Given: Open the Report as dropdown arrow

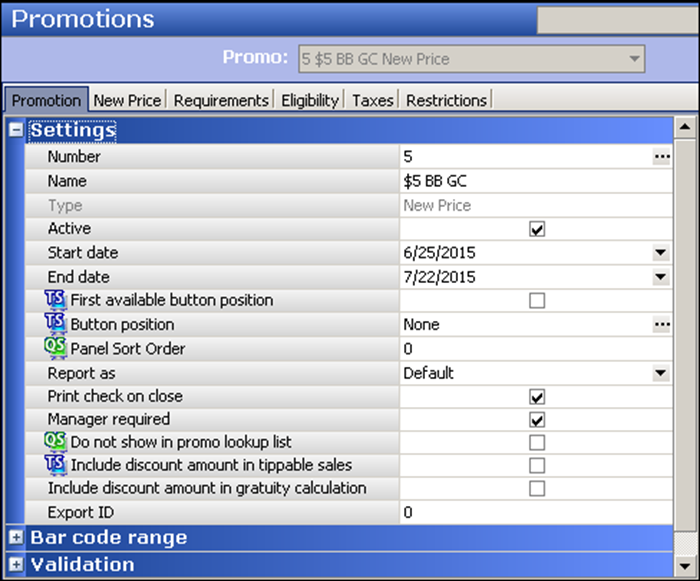Looking at the screenshot, I should (660, 373).
